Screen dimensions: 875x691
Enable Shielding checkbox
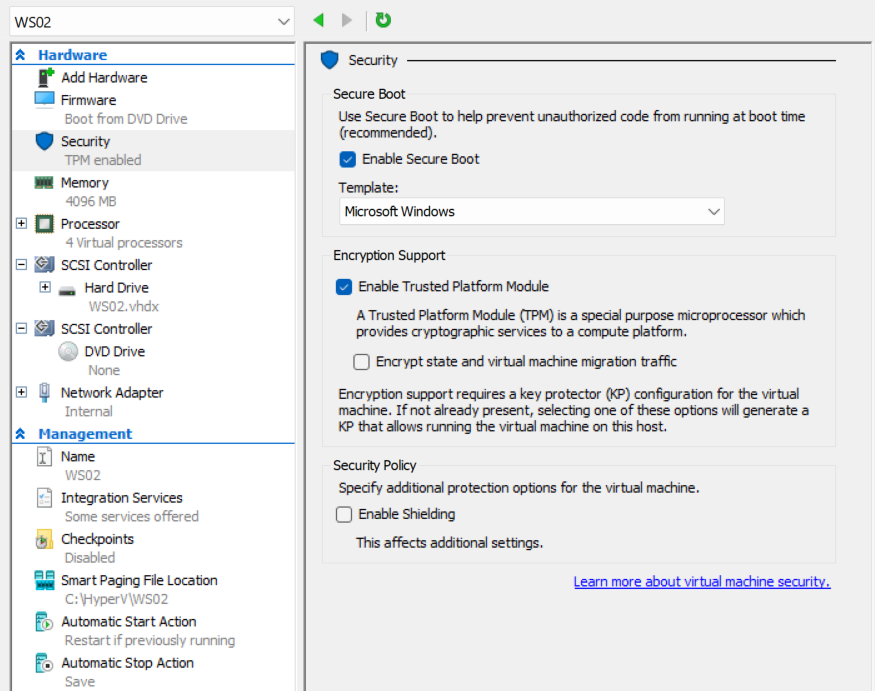tap(344, 514)
